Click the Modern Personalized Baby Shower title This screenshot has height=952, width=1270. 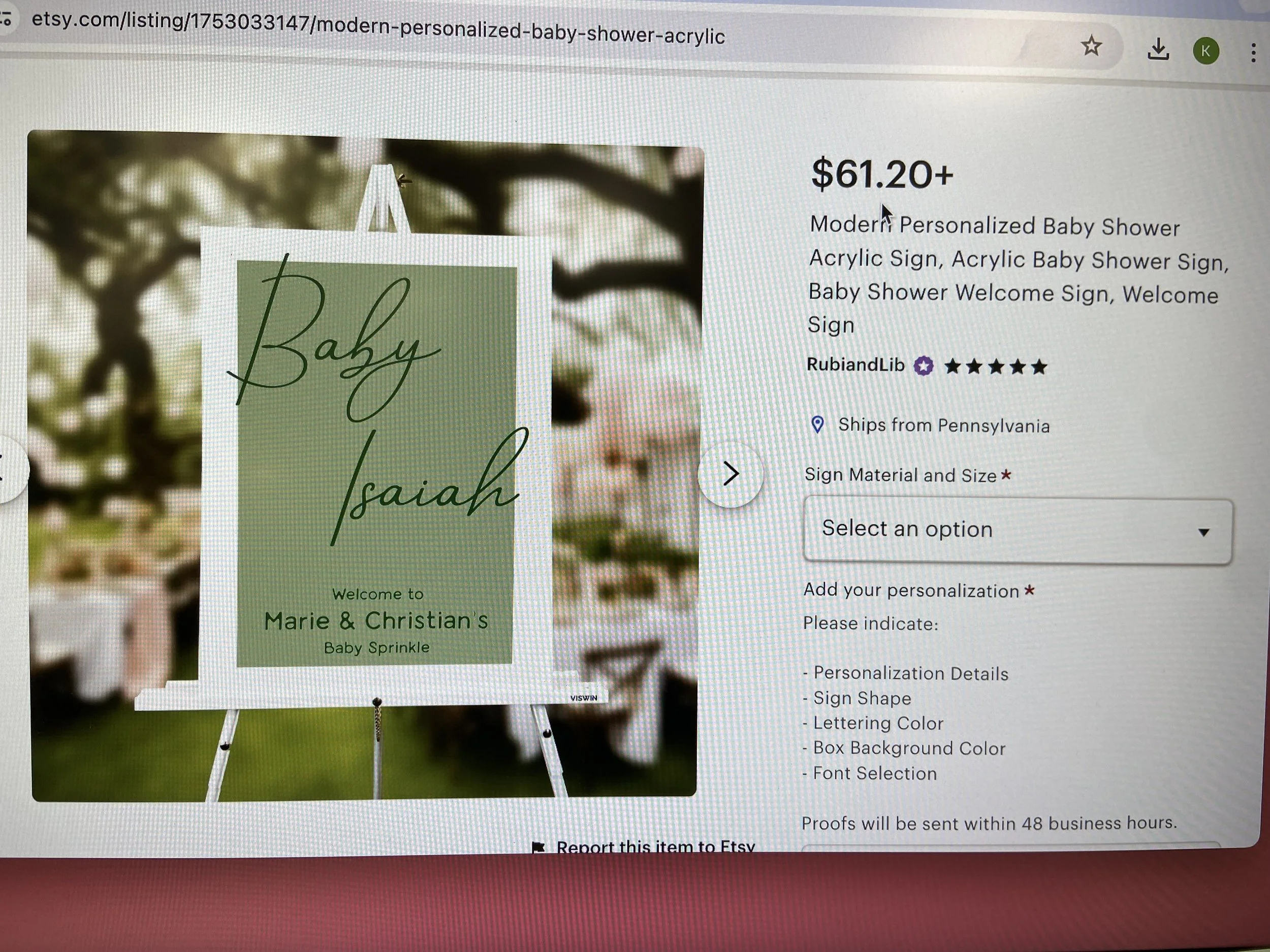pos(1018,275)
